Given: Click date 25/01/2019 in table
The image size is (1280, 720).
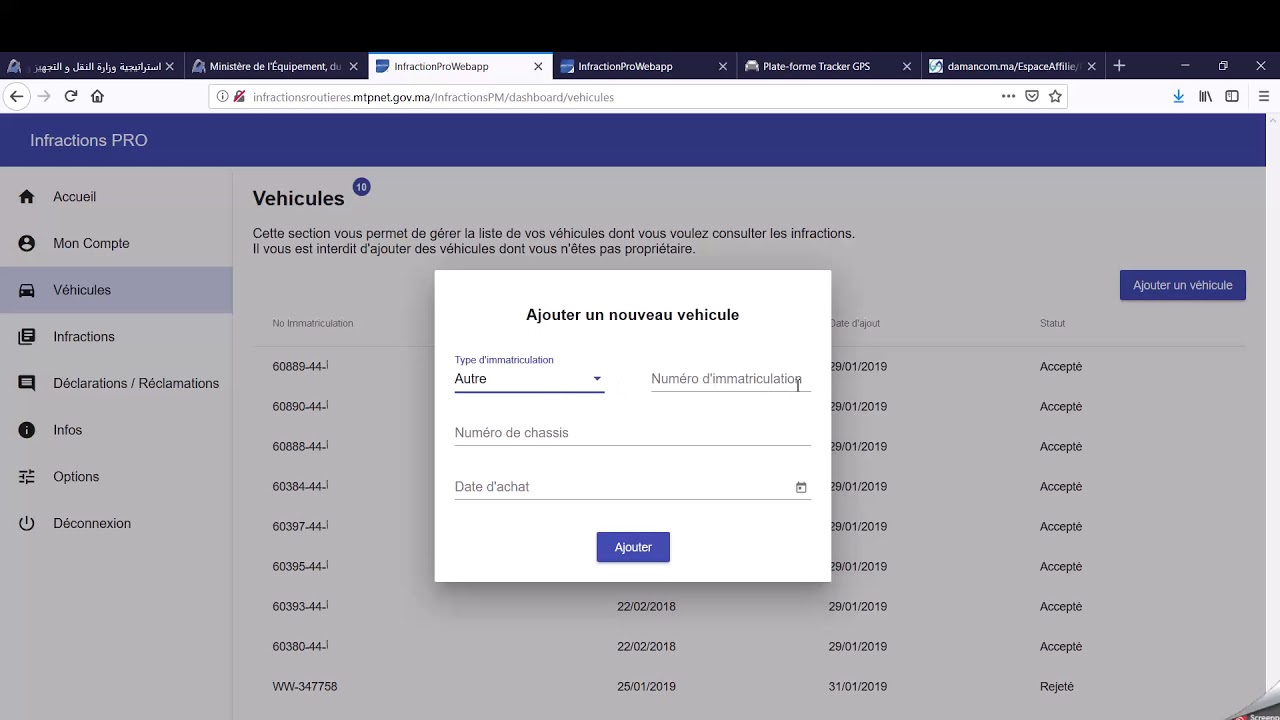Looking at the screenshot, I should (x=646, y=686).
